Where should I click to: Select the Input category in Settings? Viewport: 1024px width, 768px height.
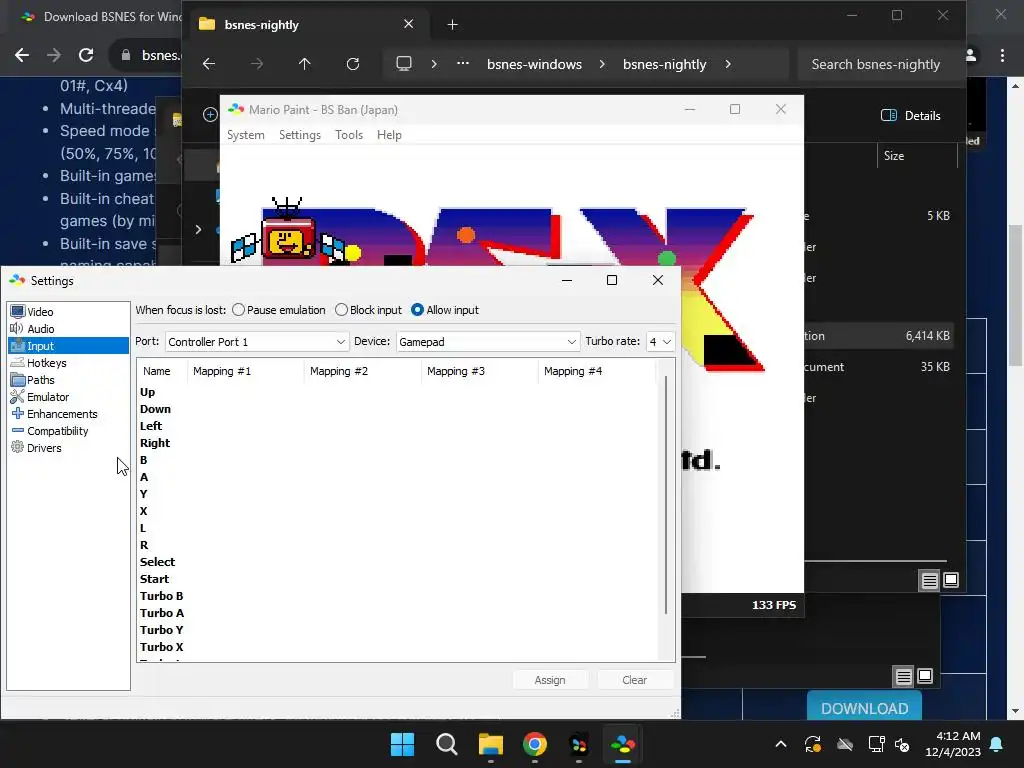[69, 346]
